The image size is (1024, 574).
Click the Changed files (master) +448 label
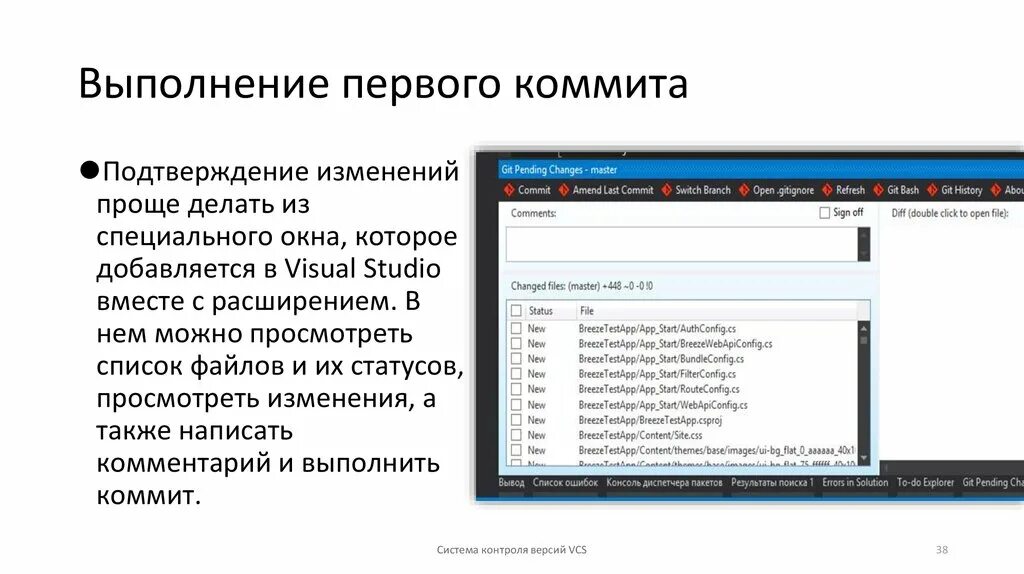pos(581,286)
